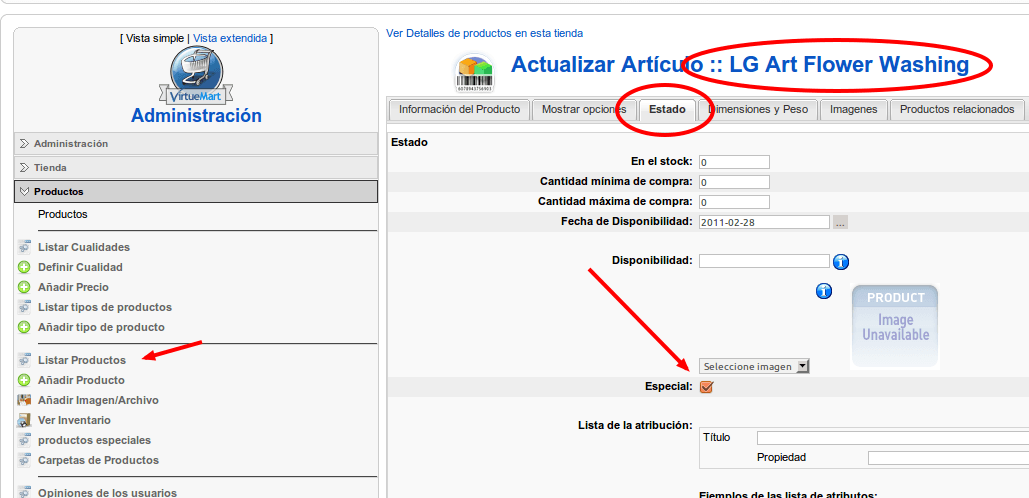
Task: Open Añadir tipo de producto
Action: click(x=101, y=327)
